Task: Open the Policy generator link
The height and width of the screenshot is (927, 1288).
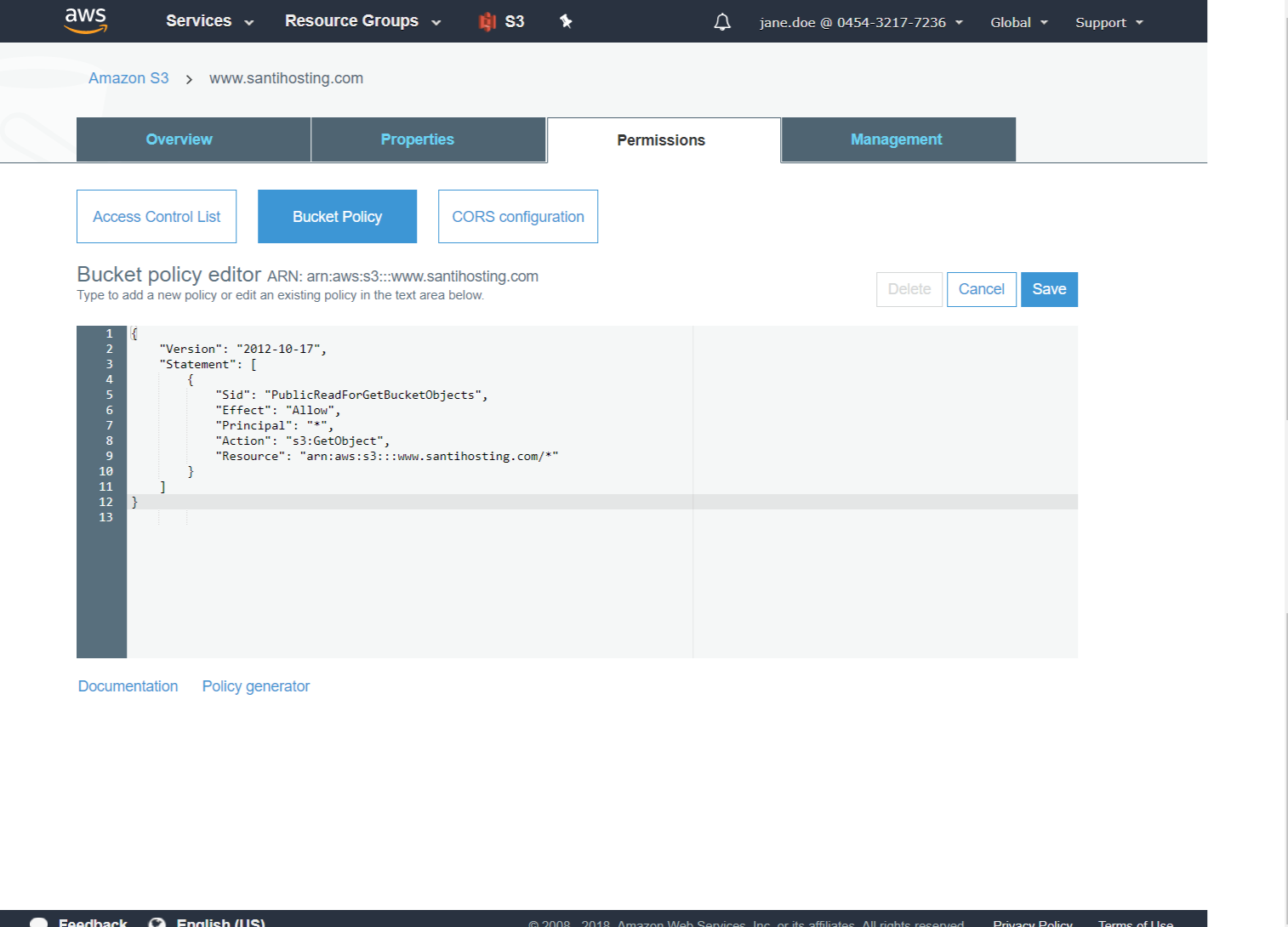Action: [255, 686]
